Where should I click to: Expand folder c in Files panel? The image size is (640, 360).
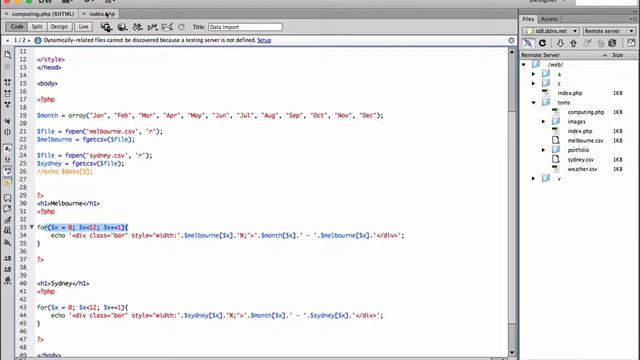tap(533, 84)
